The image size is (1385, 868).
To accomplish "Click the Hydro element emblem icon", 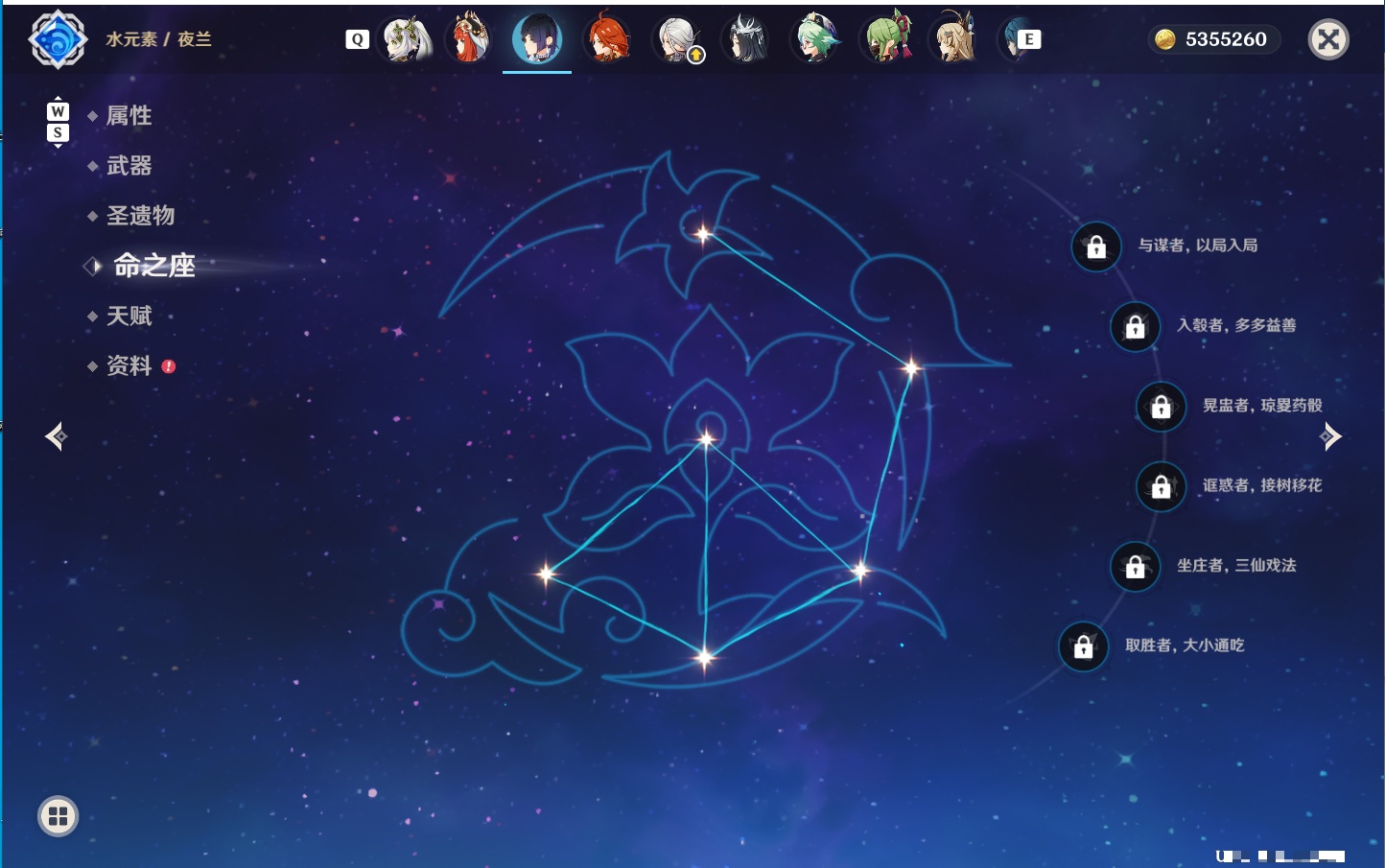I will coord(58,39).
